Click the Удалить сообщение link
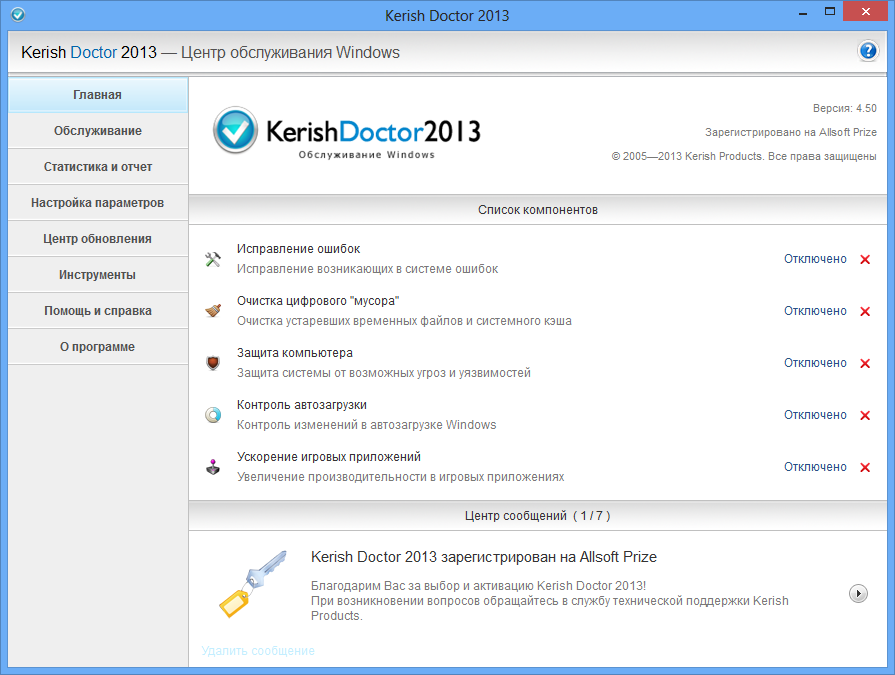Image resolution: width=895 pixels, height=675 pixels. tap(258, 651)
